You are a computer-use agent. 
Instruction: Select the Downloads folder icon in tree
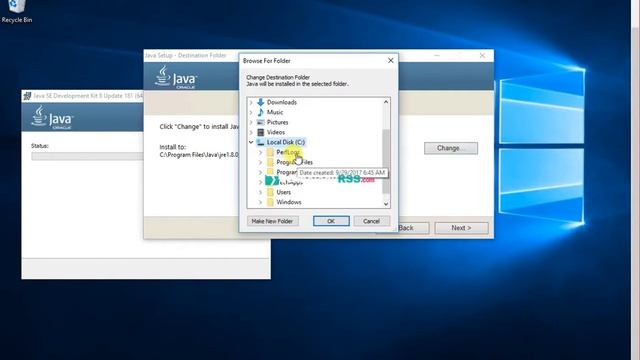[260, 102]
